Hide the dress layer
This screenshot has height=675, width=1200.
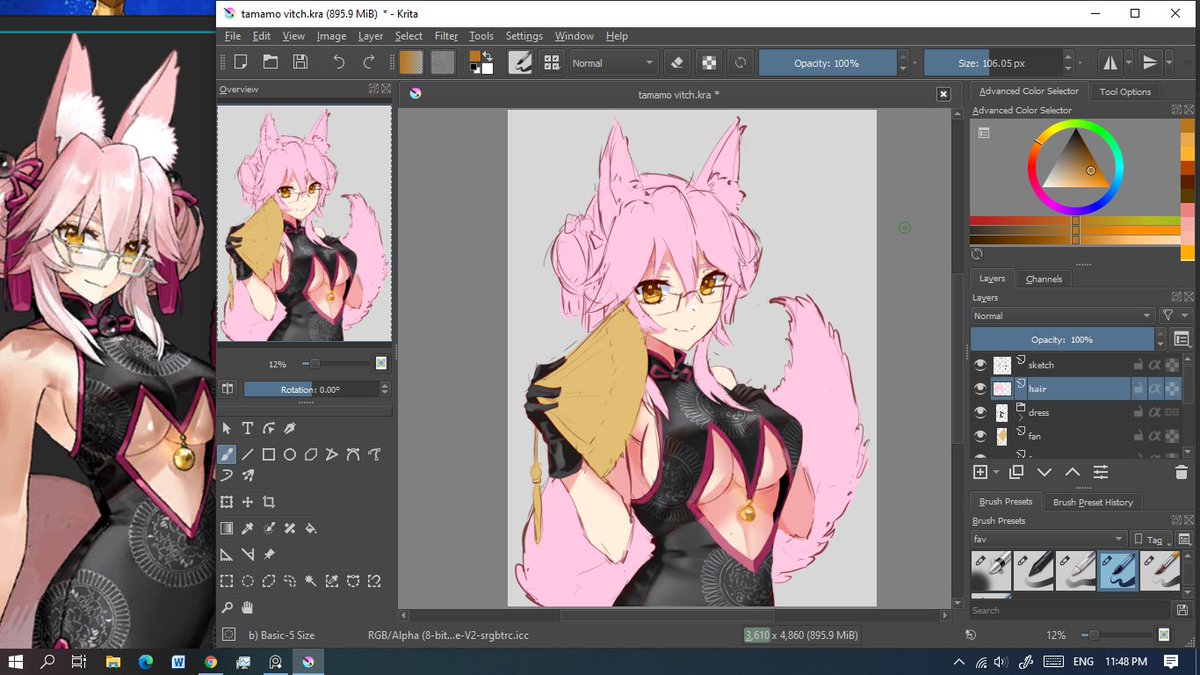(x=980, y=412)
